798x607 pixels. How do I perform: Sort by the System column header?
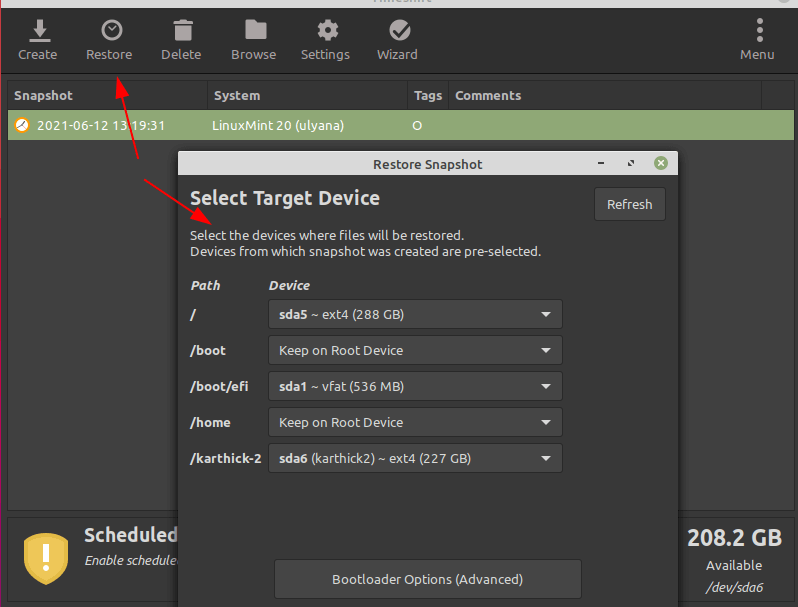click(x=307, y=95)
